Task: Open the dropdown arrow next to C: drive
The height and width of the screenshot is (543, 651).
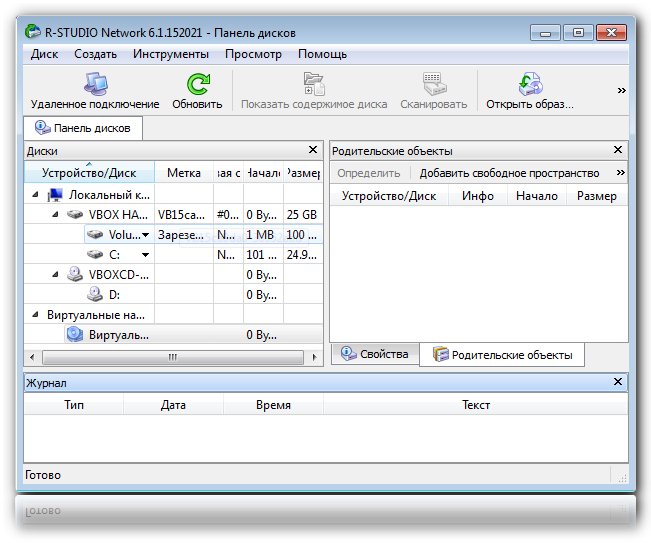Action: (146, 255)
